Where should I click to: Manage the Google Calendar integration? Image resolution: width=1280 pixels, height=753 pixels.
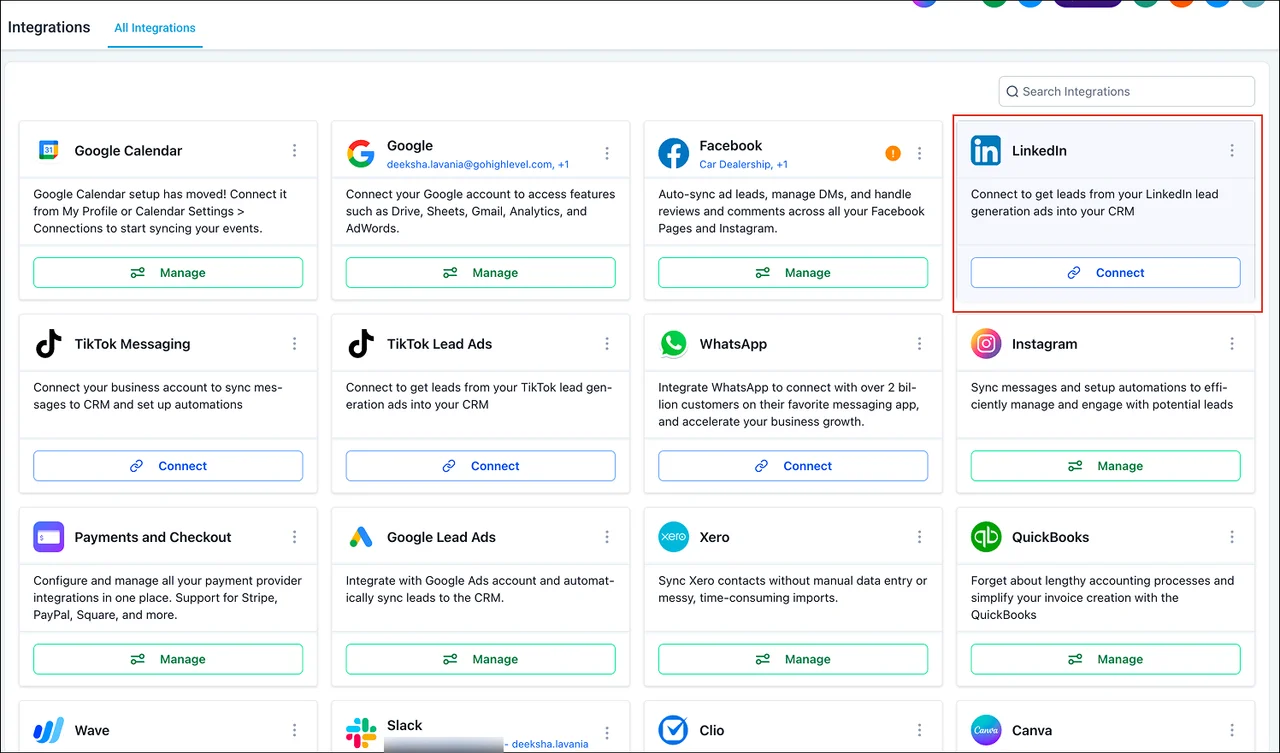point(168,273)
